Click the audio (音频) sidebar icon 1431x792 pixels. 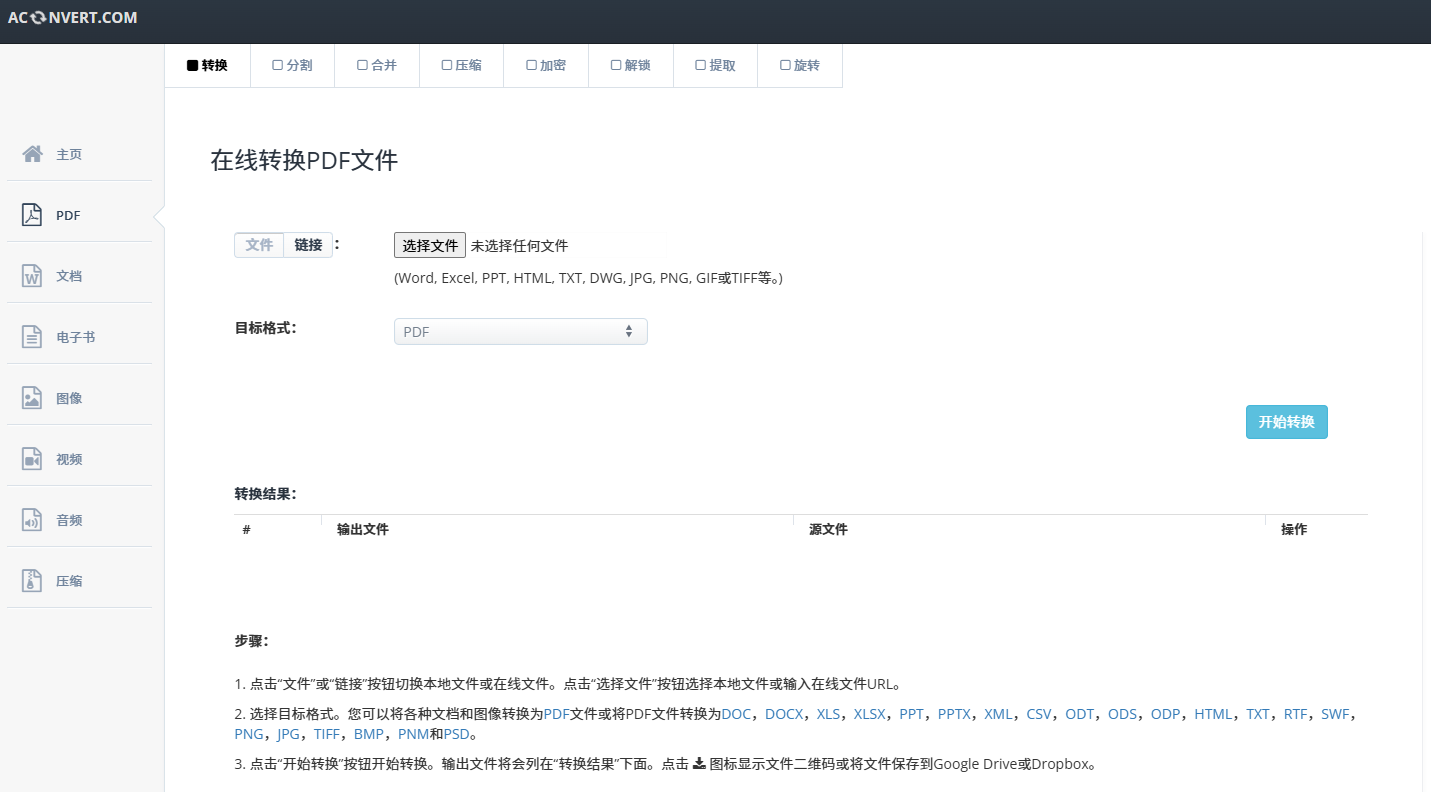[x=32, y=520]
